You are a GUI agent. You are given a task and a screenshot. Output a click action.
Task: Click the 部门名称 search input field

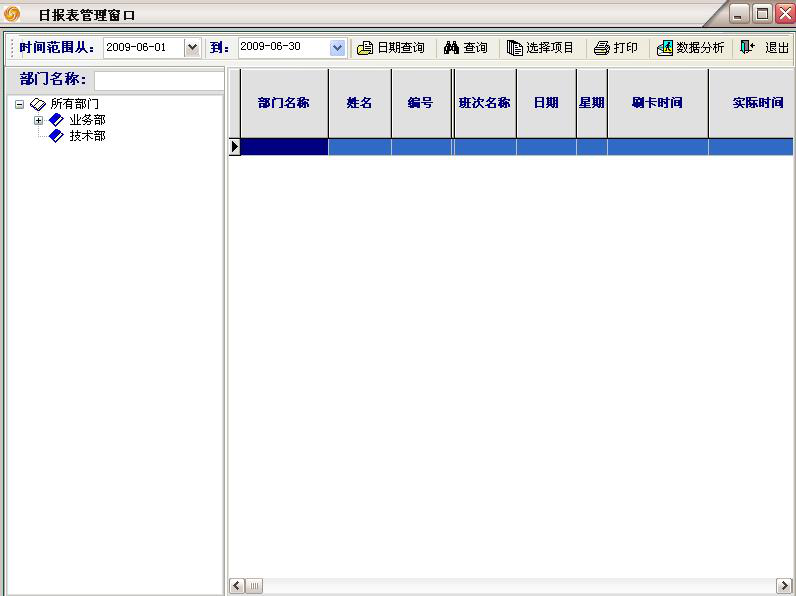click(158, 80)
